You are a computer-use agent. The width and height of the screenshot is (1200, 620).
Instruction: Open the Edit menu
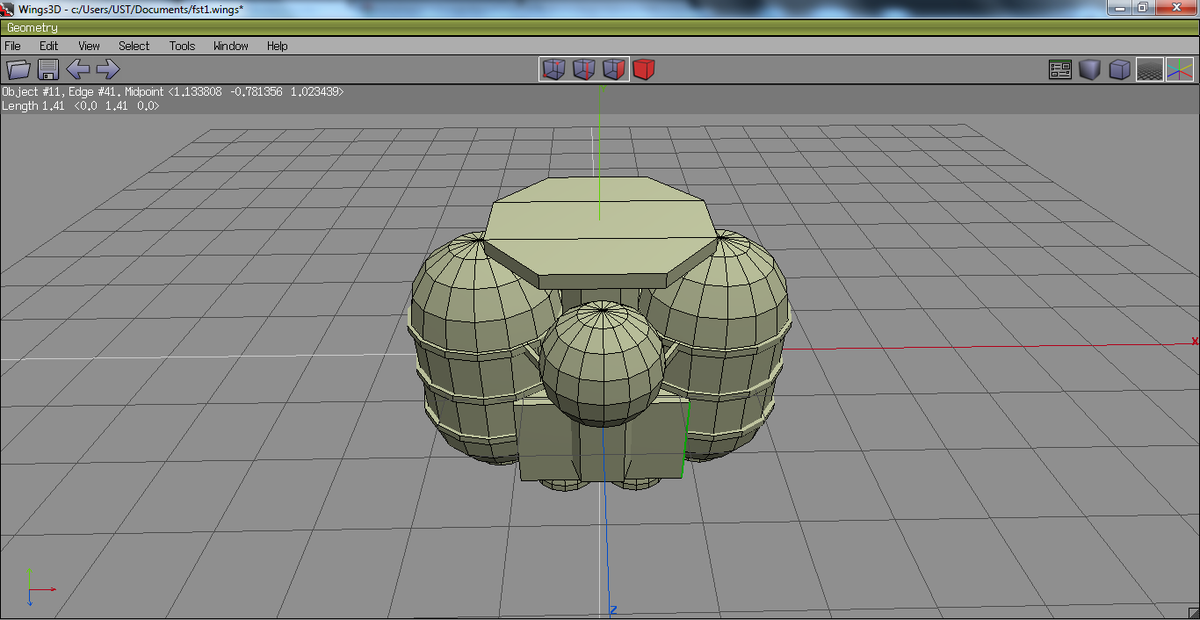[49, 46]
